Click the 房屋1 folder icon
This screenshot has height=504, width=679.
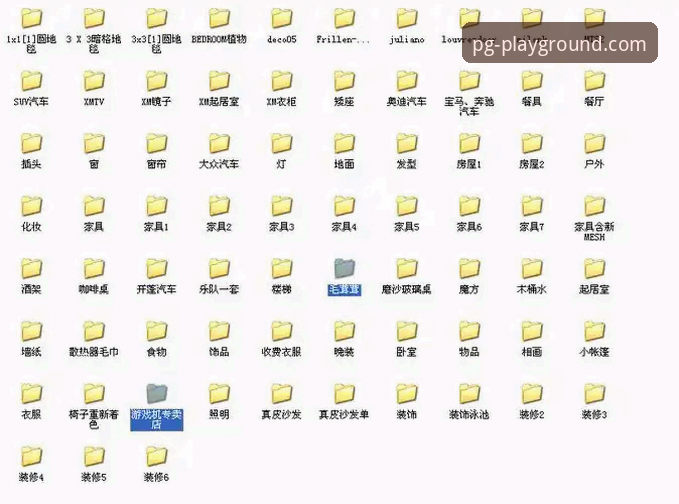click(x=469, y=143)
